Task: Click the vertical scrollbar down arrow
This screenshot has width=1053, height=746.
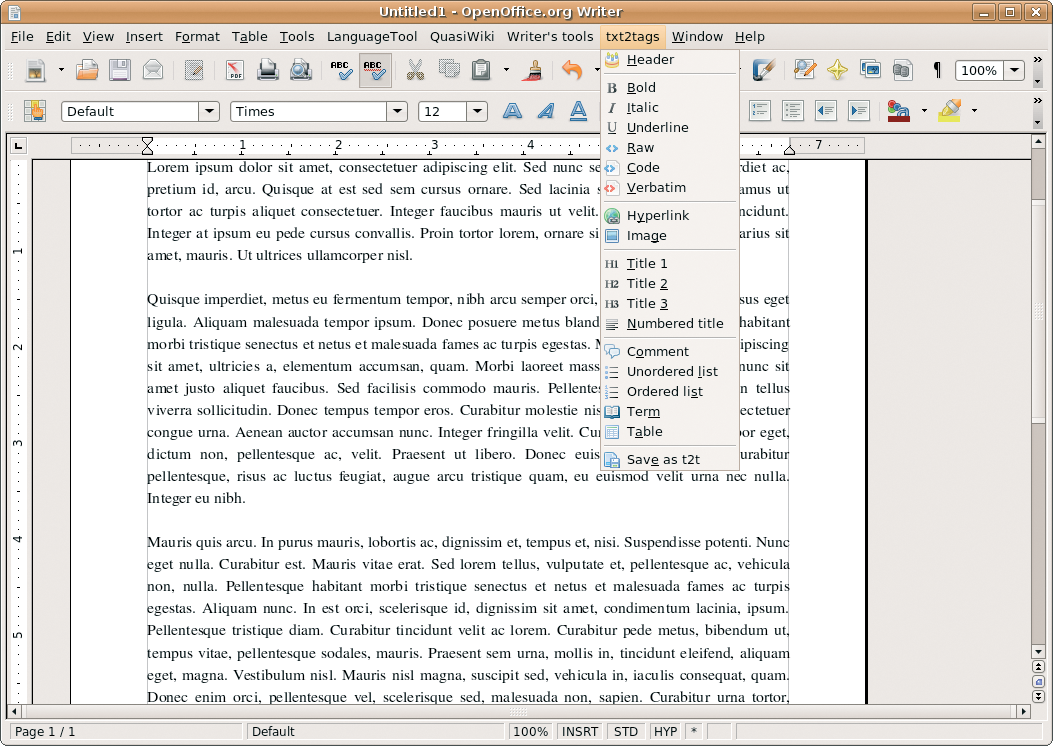Action: pyautogui.click(x=1038, y=651)
